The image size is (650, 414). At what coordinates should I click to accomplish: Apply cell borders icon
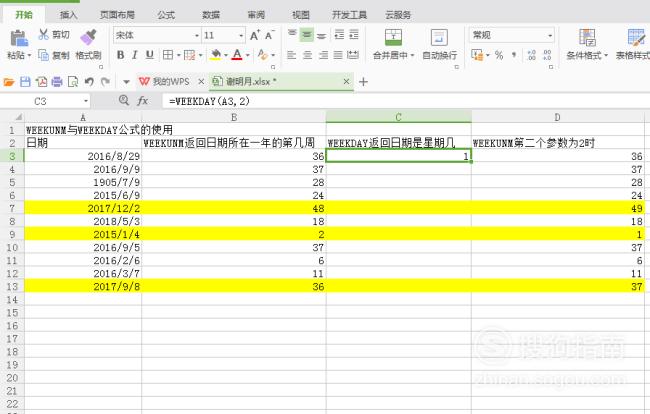click(x=168, y=55)
